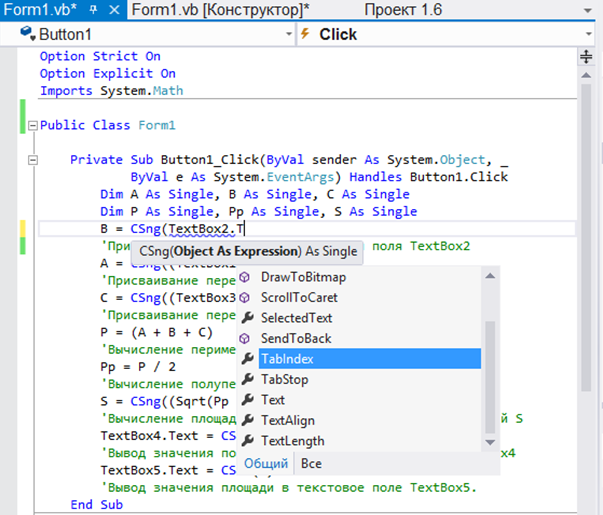The width and height of the screenshot is (603, 515).
Task: Pin the Form1.vb tab
Action: (93, 10)
